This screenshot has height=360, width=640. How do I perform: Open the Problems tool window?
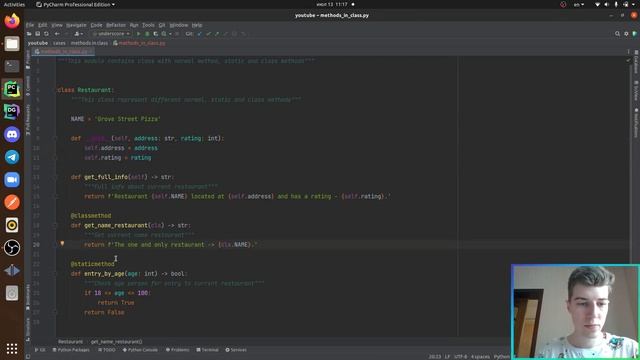pyautogui.click(x=178, y=350)
